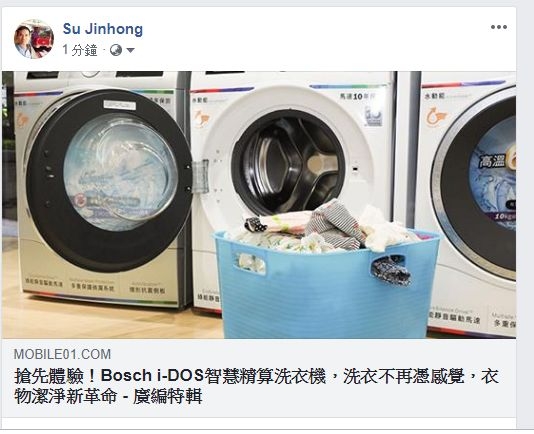The image size is (534, 434).
Task: Open the washing machine link preview image
Action: pyautogui.click(x=259, y=205)
